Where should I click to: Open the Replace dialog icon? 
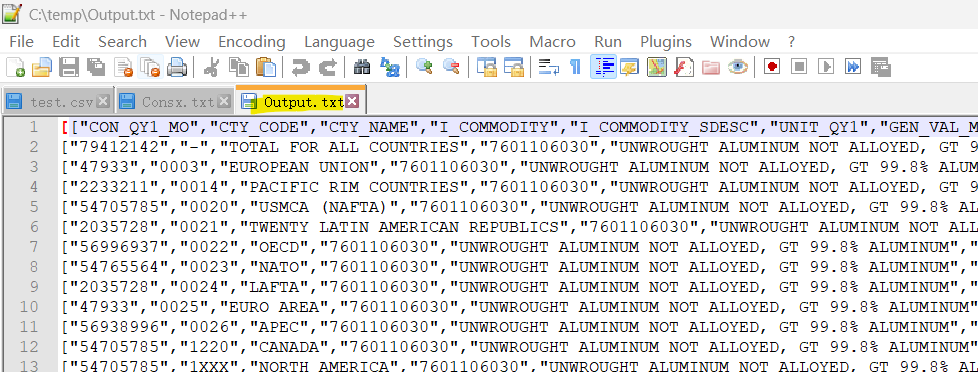(x=390, y=67)
